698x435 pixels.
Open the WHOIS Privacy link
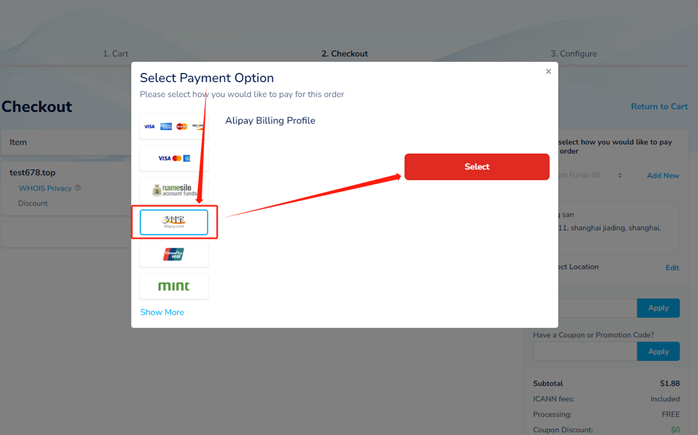coord(45,188)
